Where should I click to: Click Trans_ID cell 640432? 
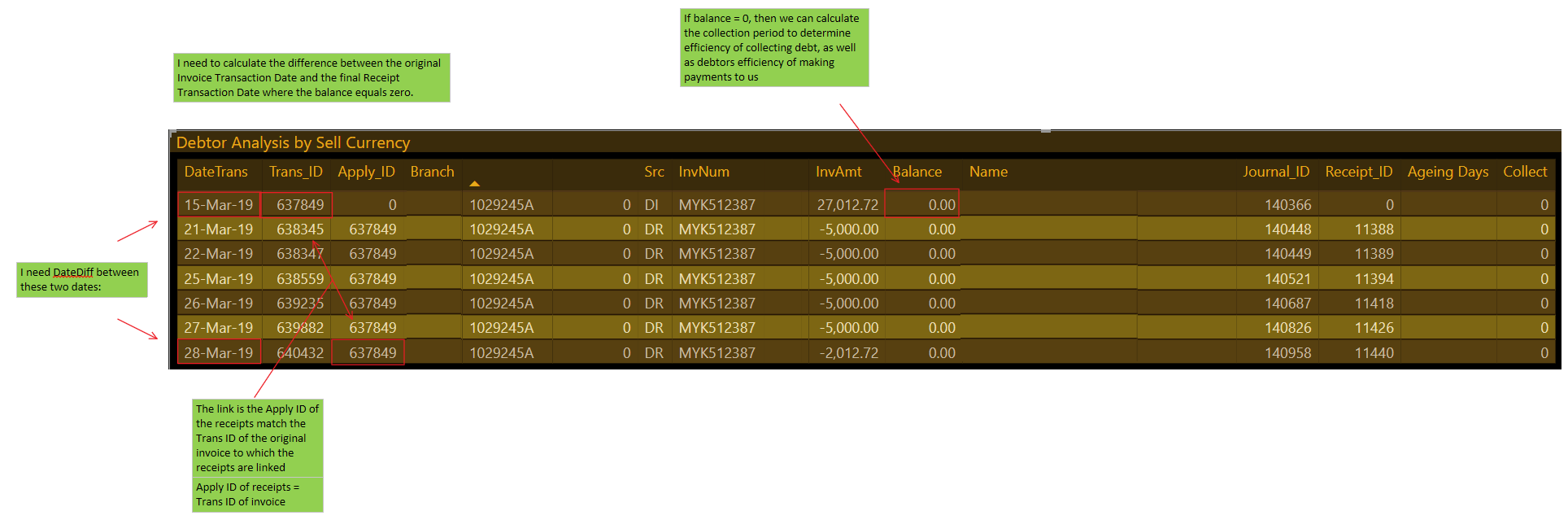[x=300, y=353]
